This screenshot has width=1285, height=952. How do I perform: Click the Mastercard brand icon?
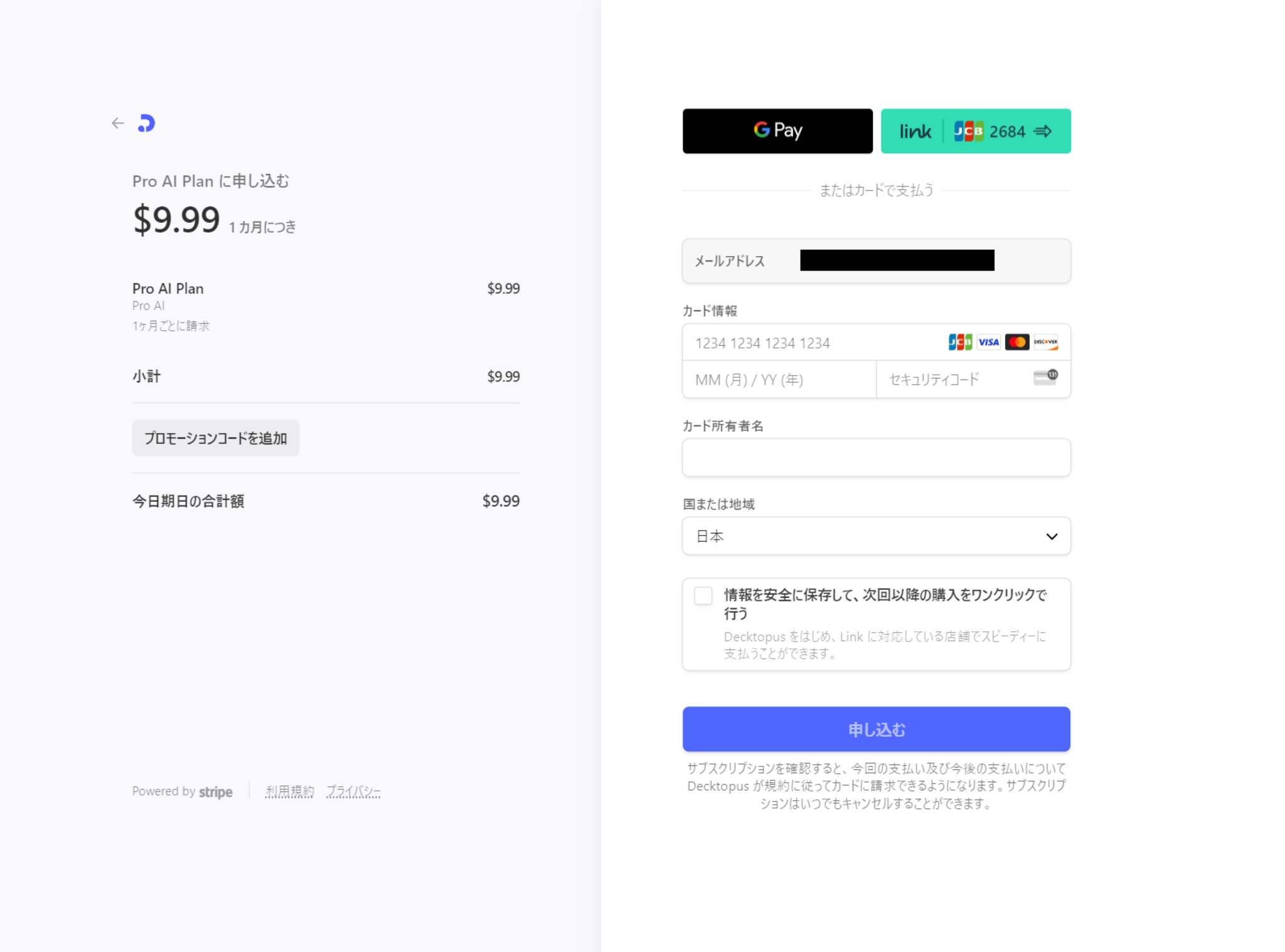click(x=1016, y=342)
